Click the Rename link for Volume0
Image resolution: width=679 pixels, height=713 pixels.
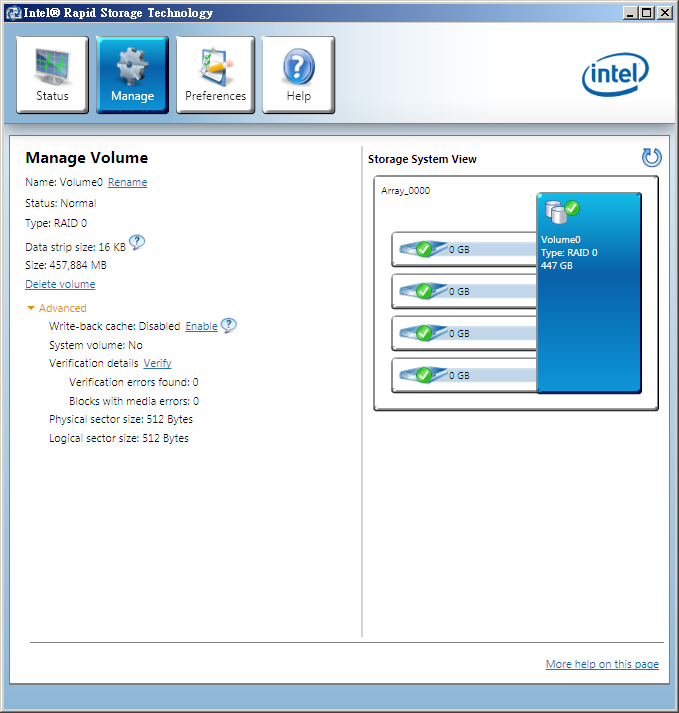[x=127, y=182]
